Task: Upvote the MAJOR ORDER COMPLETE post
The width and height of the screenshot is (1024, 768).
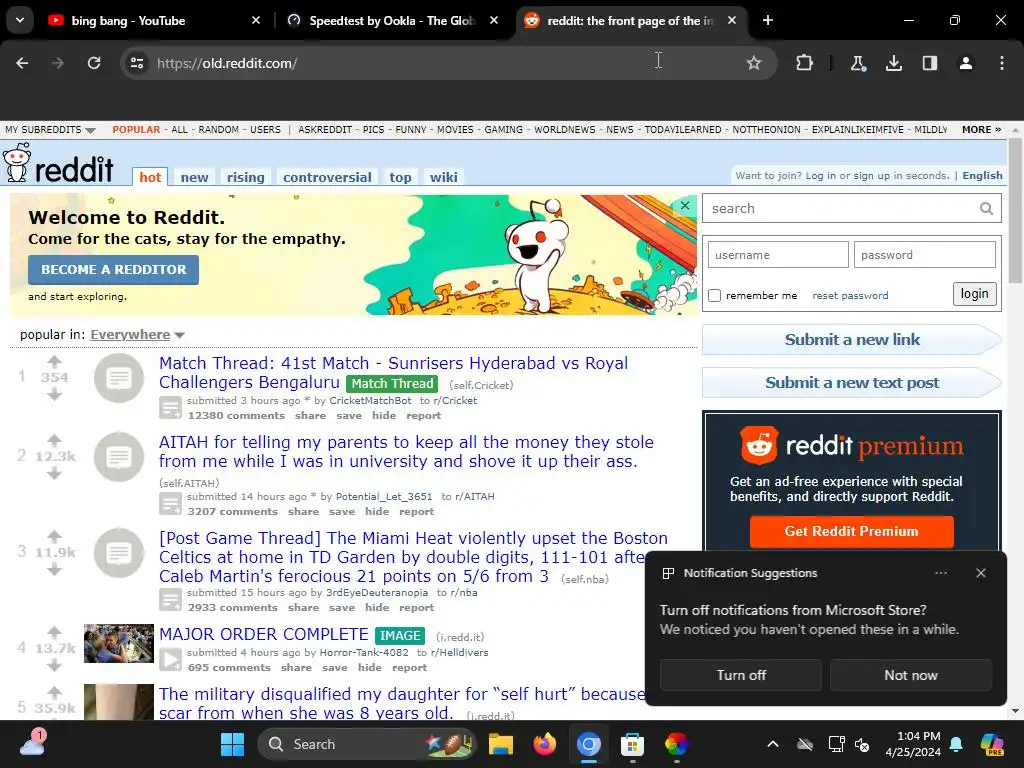Action: point(54,632)
